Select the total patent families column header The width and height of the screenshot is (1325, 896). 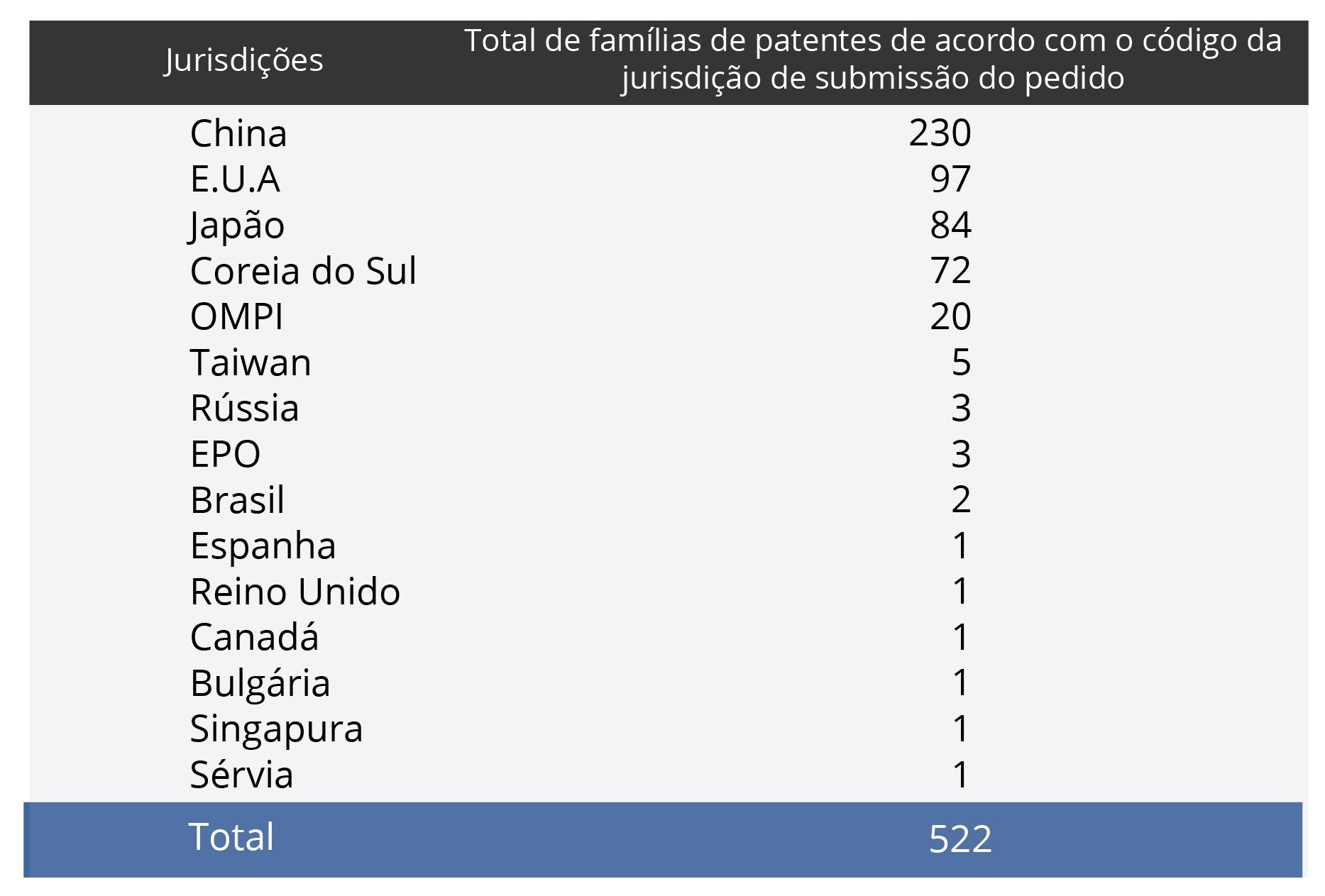pos(872,60)
